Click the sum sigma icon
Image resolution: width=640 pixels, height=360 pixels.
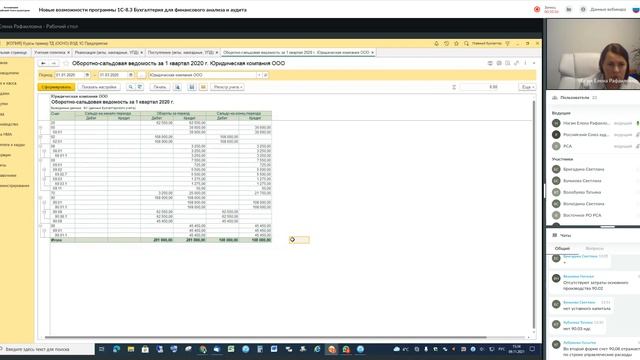(453, 87)
